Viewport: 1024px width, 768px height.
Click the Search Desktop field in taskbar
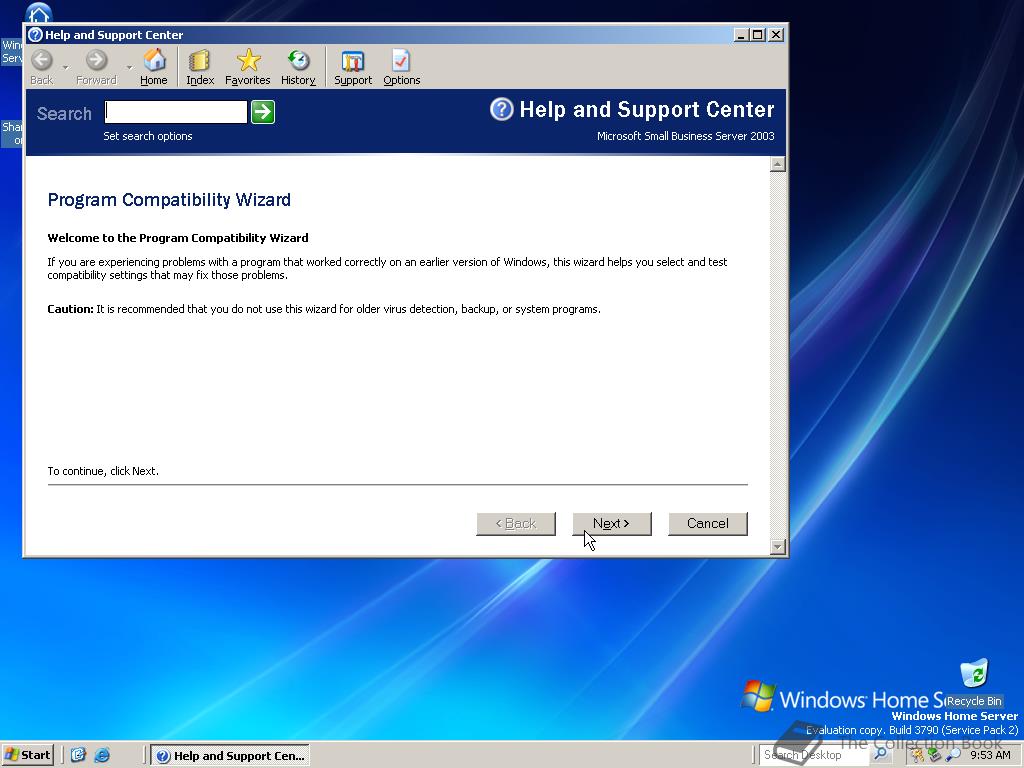click(814, 755)
